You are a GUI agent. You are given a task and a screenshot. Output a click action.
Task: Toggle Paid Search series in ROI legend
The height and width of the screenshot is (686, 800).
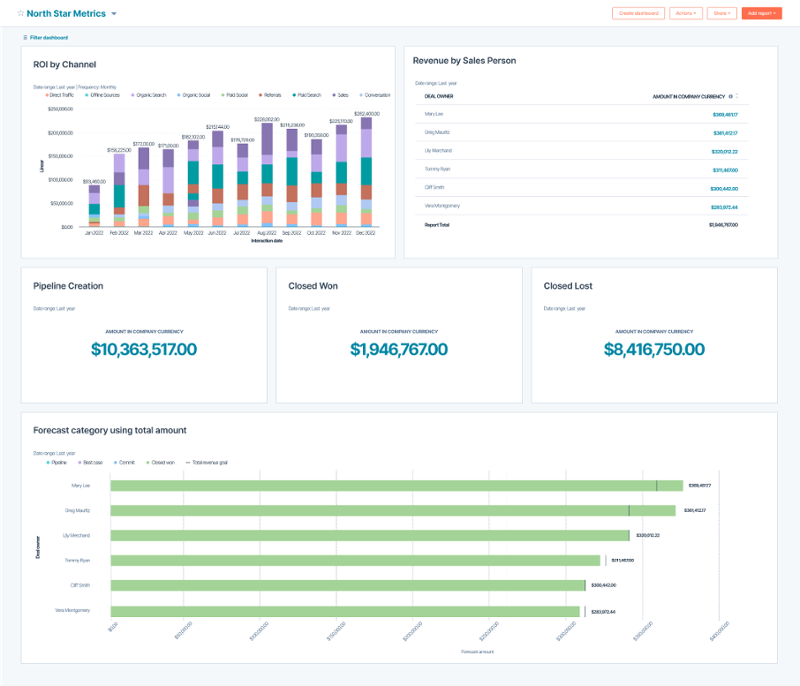coord(306,94)
